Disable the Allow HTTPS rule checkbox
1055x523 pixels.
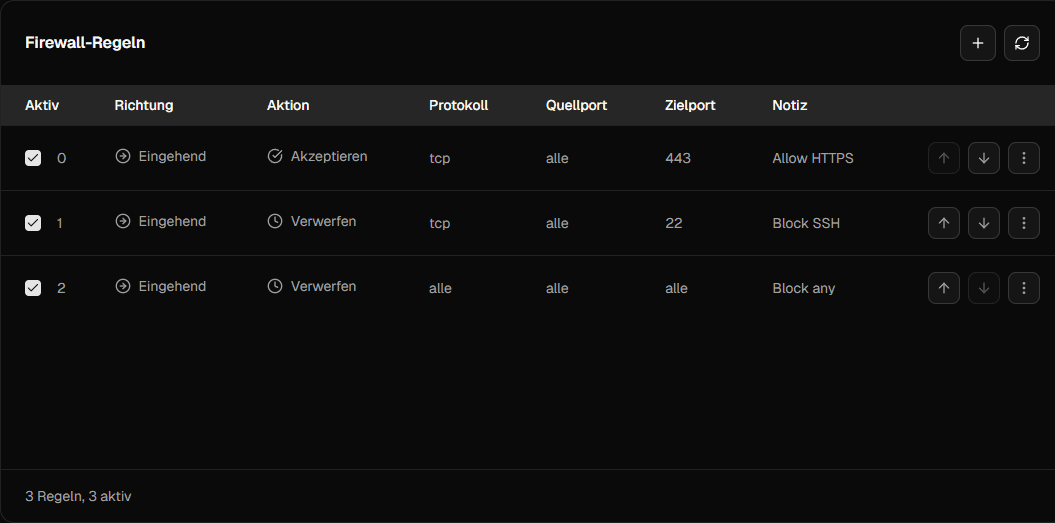click(x=33, y=158)
